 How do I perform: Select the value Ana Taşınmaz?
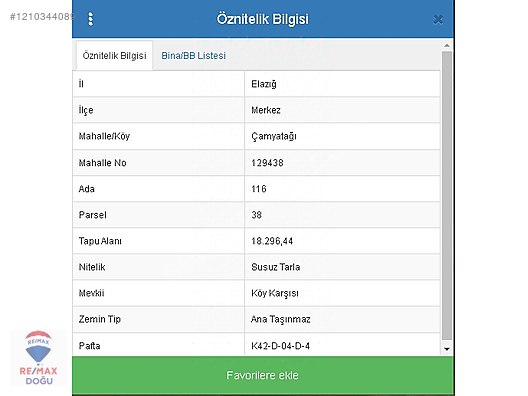coord(280,319)
